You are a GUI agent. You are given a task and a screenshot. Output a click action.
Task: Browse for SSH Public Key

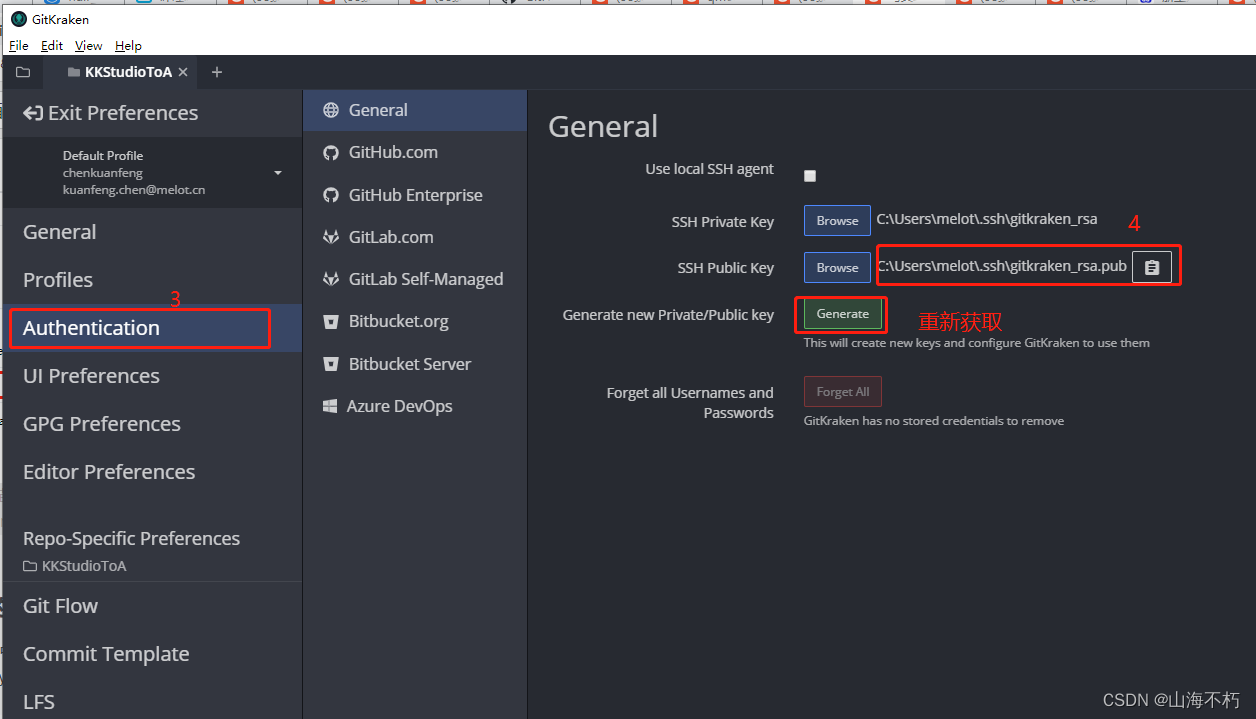tap(837, 268)
